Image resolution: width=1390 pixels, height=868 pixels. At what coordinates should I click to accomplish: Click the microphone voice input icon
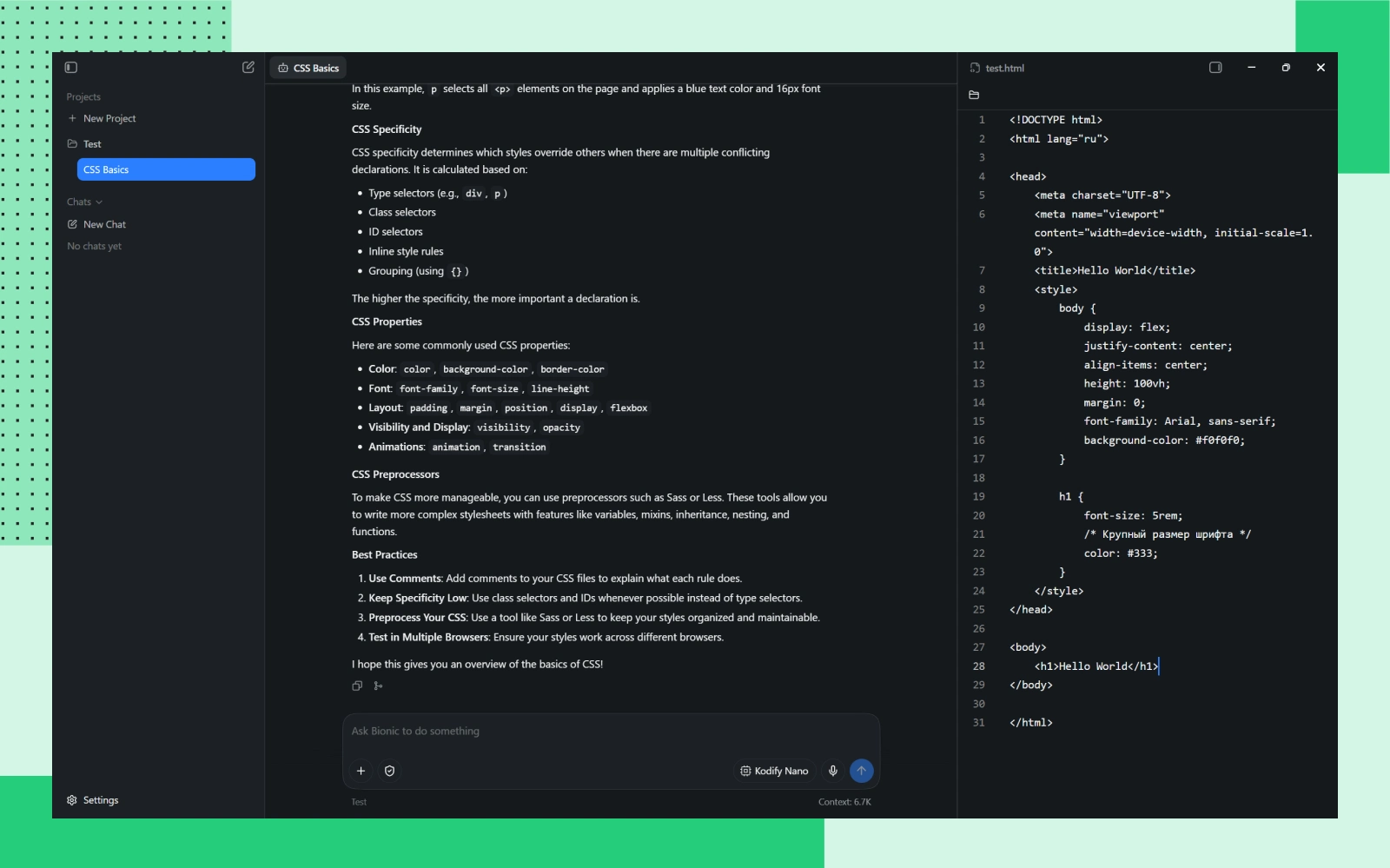coord(833,771)
